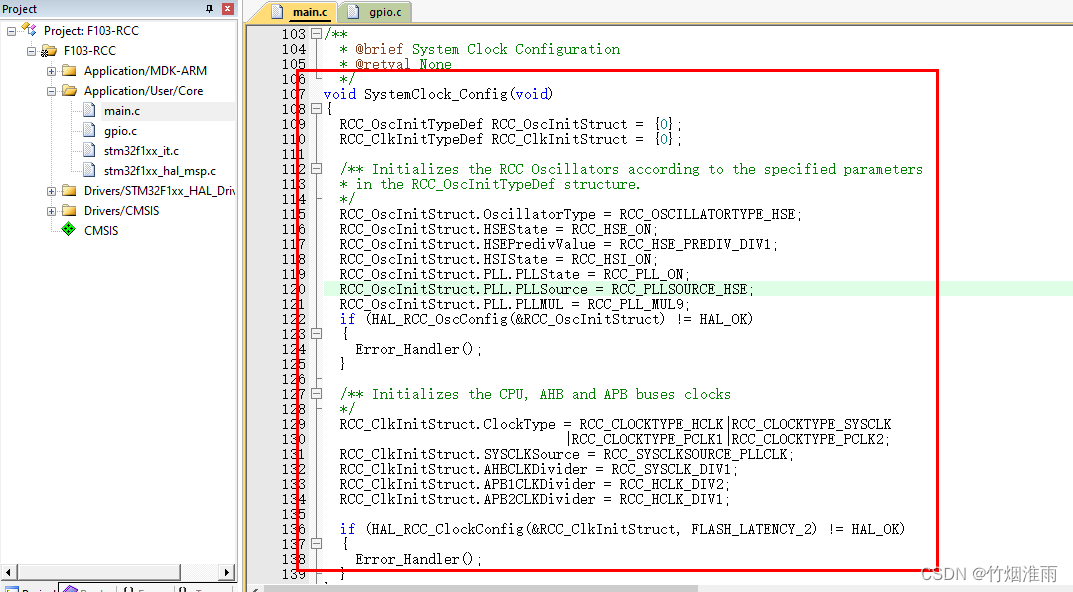Click the gpio.c file icon under Application/User/Core
This screenshot has width=1073, height=592.
tap(88, 131)
